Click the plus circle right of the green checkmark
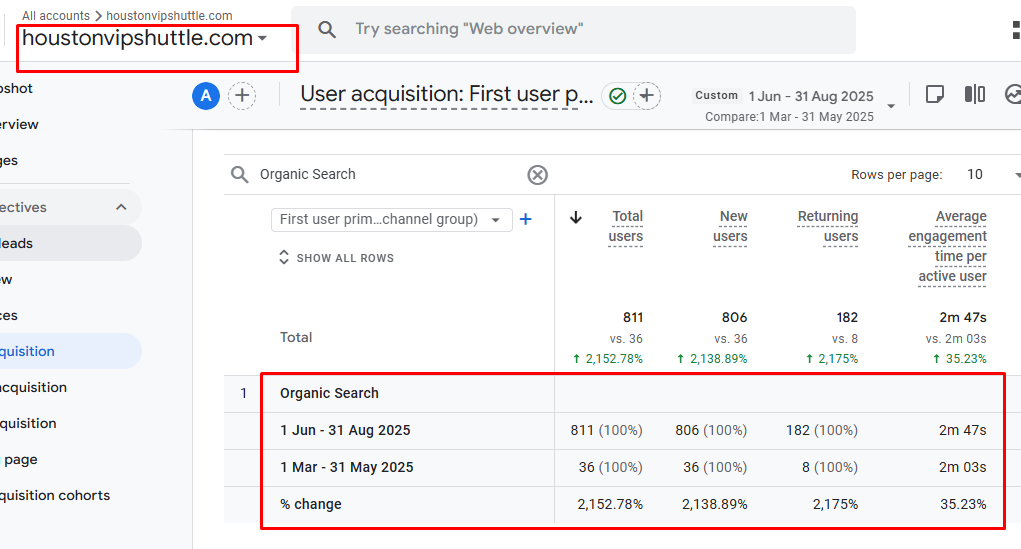This screenshot has width=1021, height=549. click(x=647, y=96)
